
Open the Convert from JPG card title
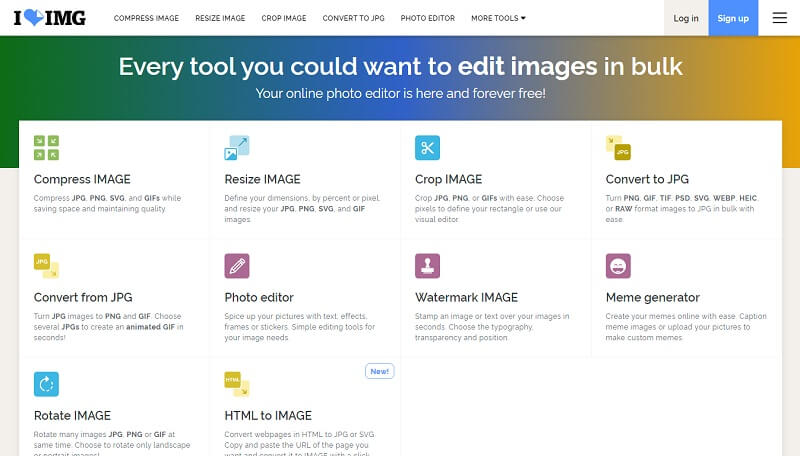83,297
